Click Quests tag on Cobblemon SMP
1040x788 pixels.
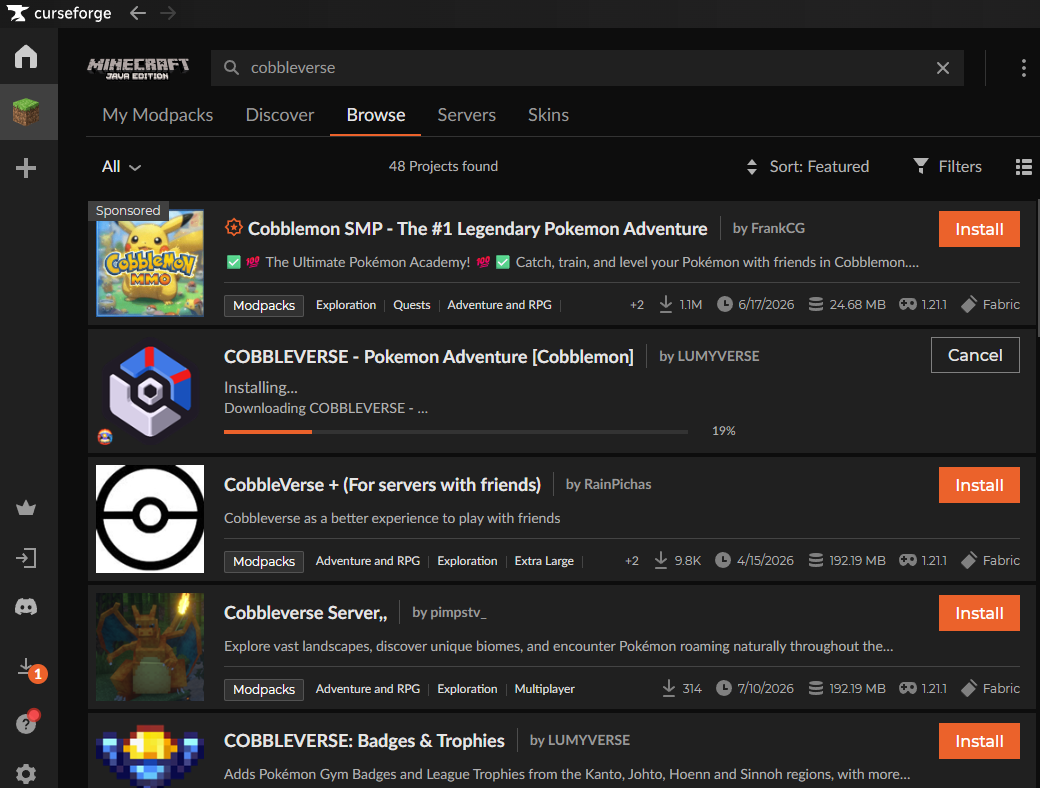pyautogui.click(x=412, y=305)
